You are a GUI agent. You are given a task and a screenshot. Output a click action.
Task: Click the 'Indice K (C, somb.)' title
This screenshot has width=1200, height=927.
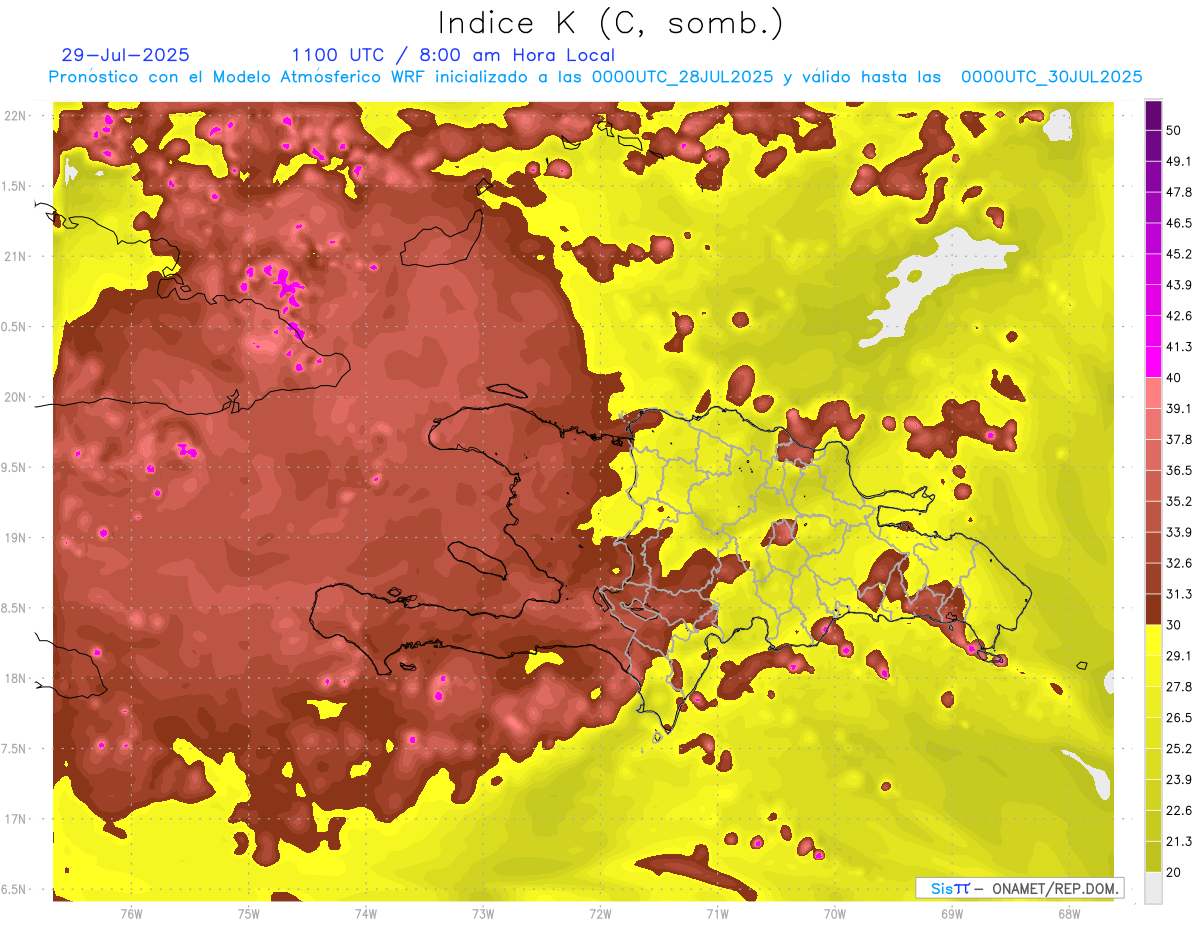click(x=610, y=23)
